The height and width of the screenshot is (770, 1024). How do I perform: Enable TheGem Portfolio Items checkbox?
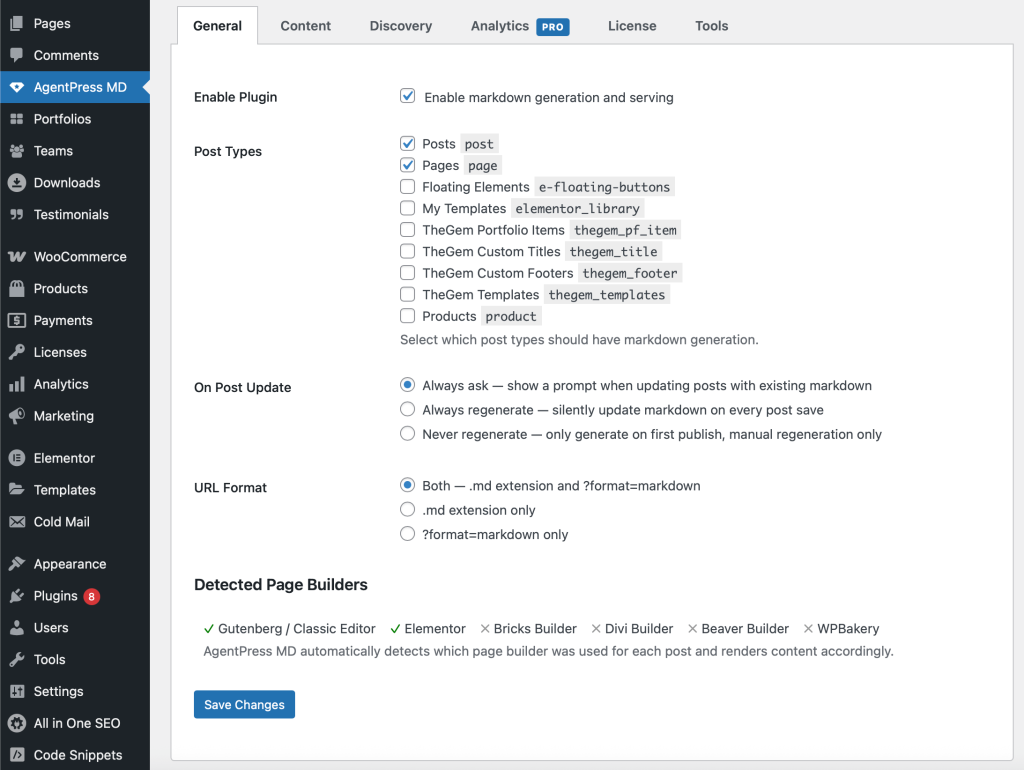click(408, 230)
